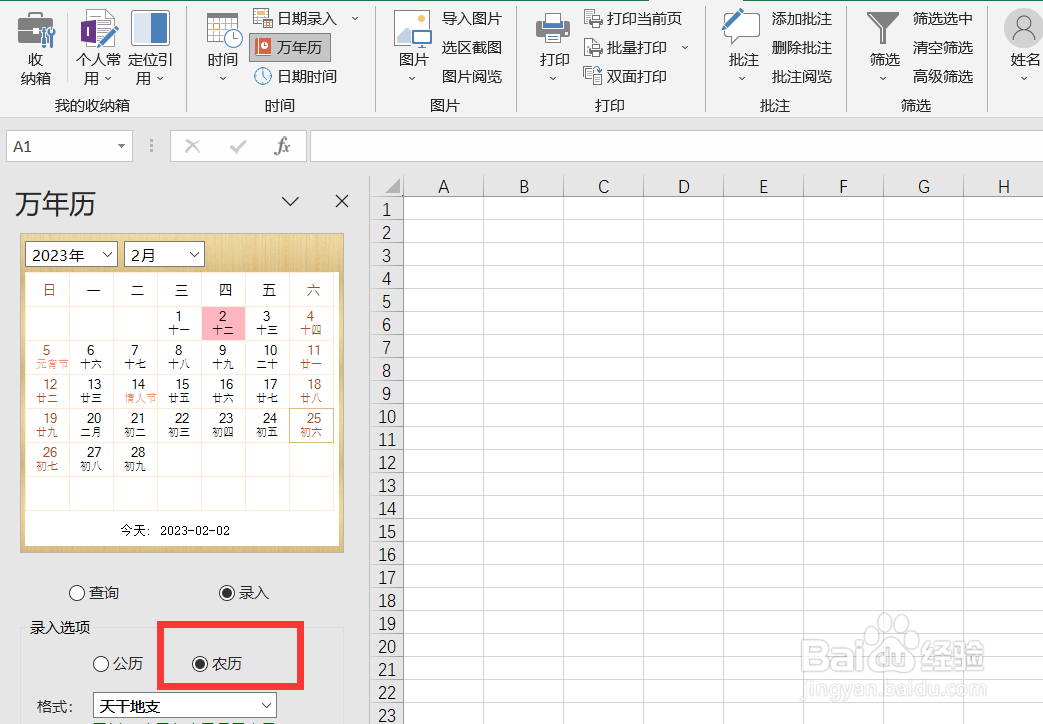Select calendar date 2 十二
This screenshot has width=1043, height=724.
point(223,323)
